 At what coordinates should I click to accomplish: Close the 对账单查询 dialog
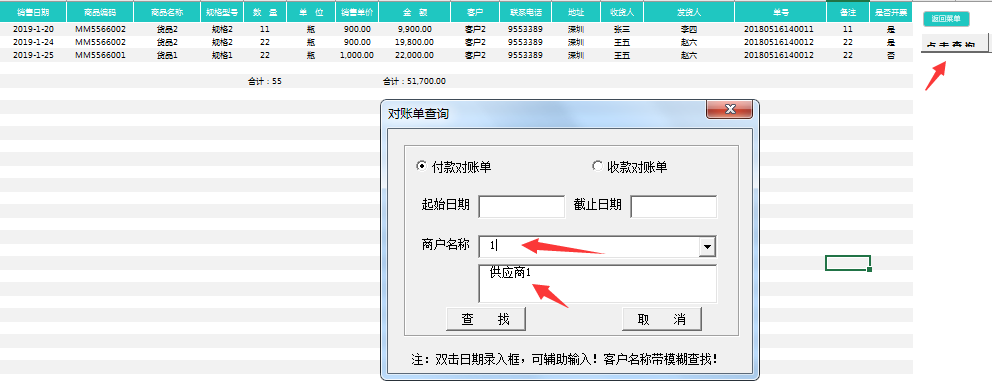[729, 109]
